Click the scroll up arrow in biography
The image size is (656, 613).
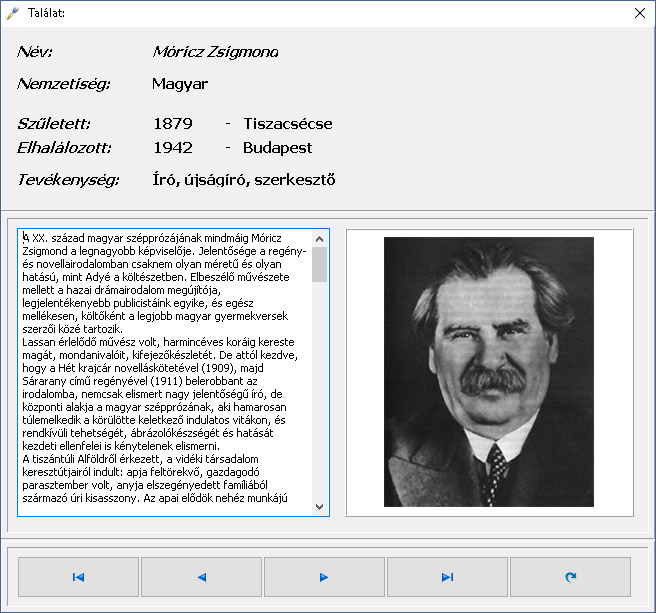(319, 239)
